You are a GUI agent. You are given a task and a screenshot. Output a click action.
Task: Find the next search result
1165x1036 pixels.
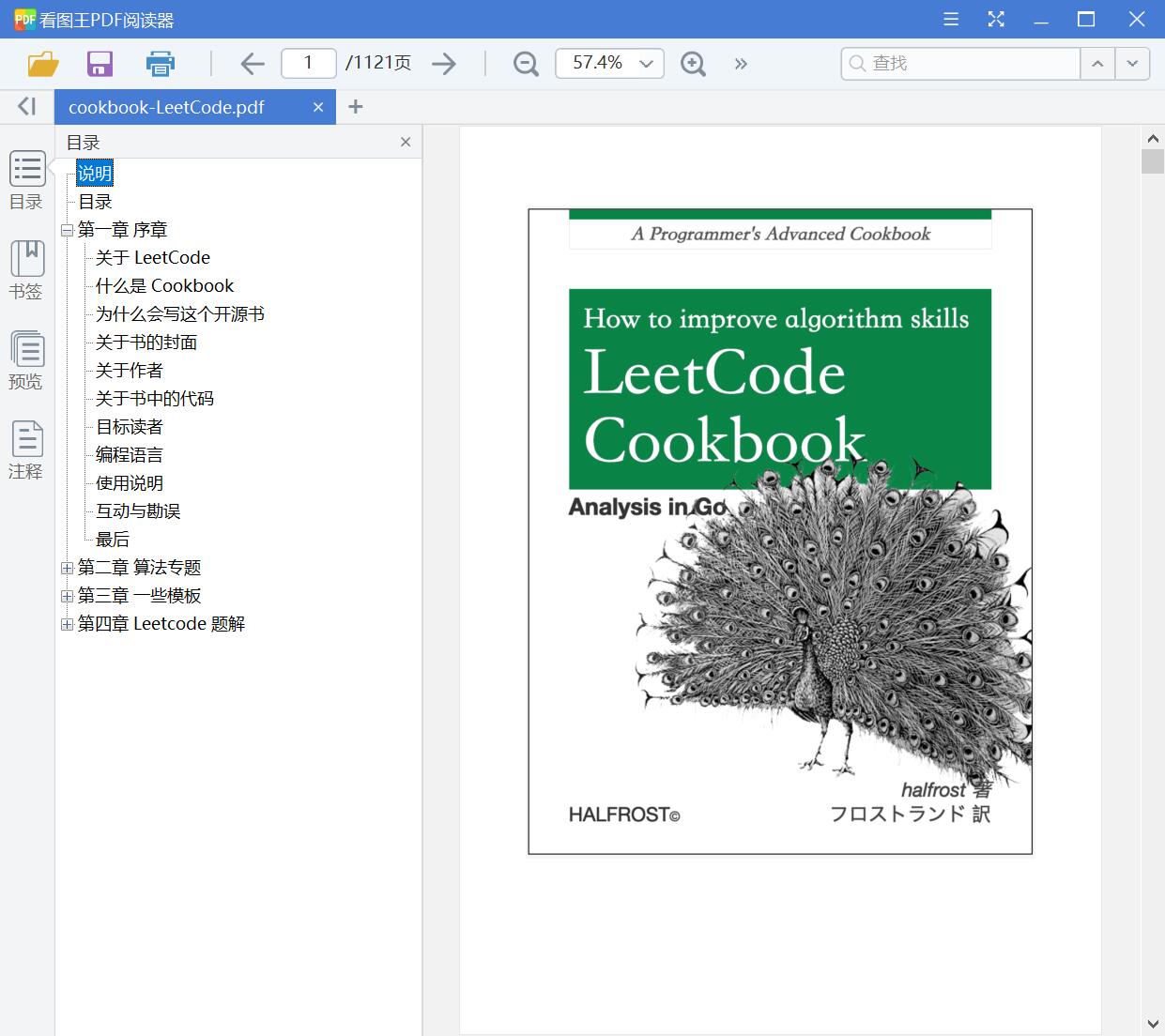tap(1132, 63)
